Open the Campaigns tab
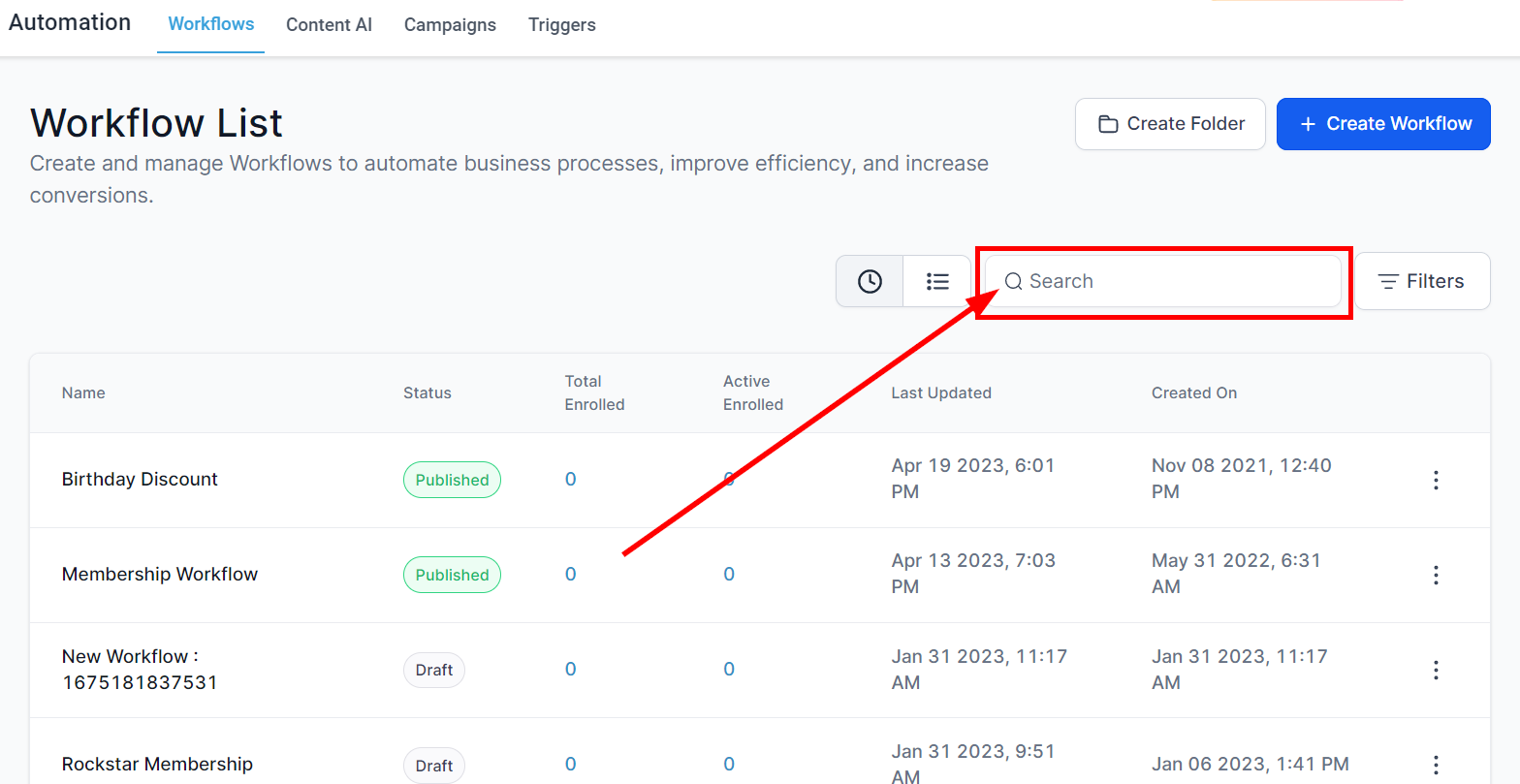Image resolution: width=1520 pixels, height=784 pixels. (450, 25)
